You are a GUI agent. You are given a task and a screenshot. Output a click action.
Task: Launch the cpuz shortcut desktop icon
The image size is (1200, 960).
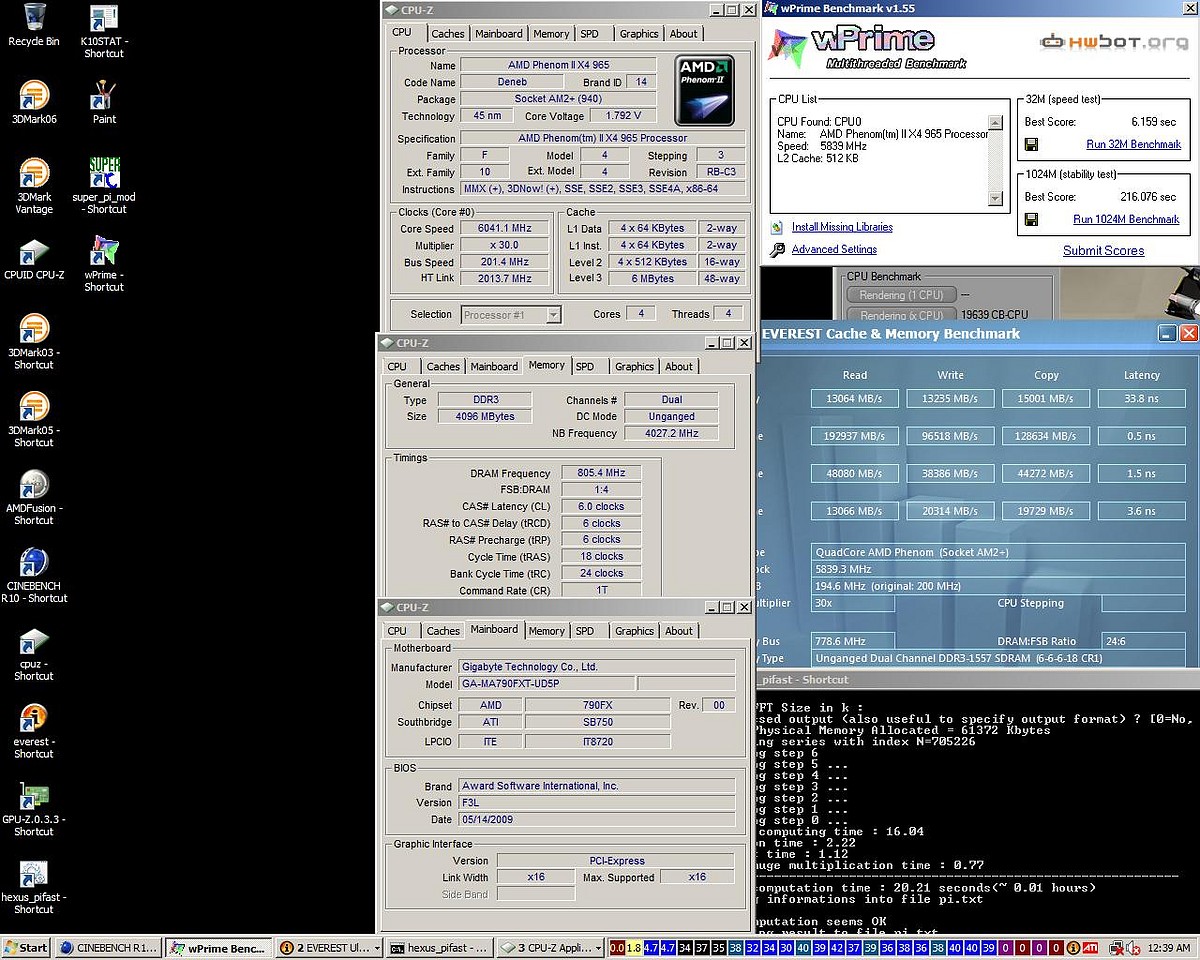point(34,640)
